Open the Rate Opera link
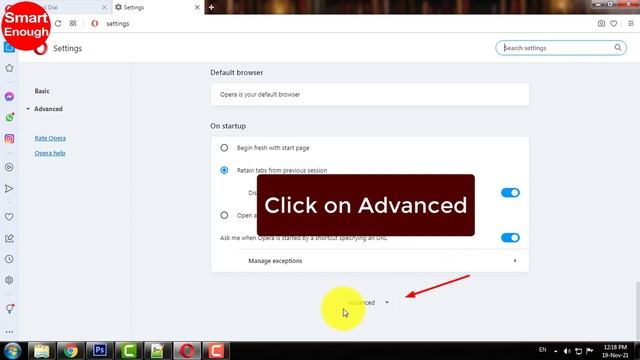 (50, 138)
